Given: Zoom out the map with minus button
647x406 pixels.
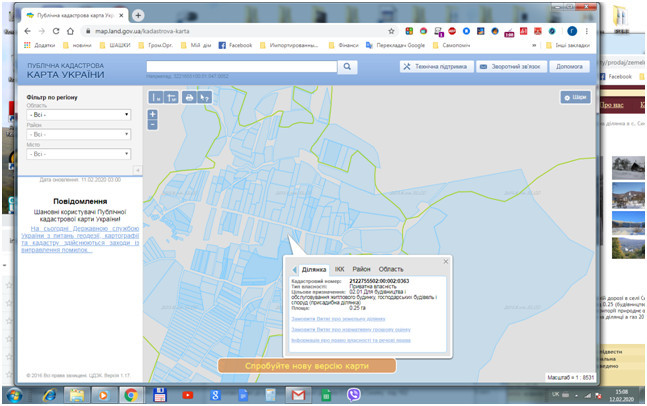Looking at the screenshot, I should pos(152,125).
